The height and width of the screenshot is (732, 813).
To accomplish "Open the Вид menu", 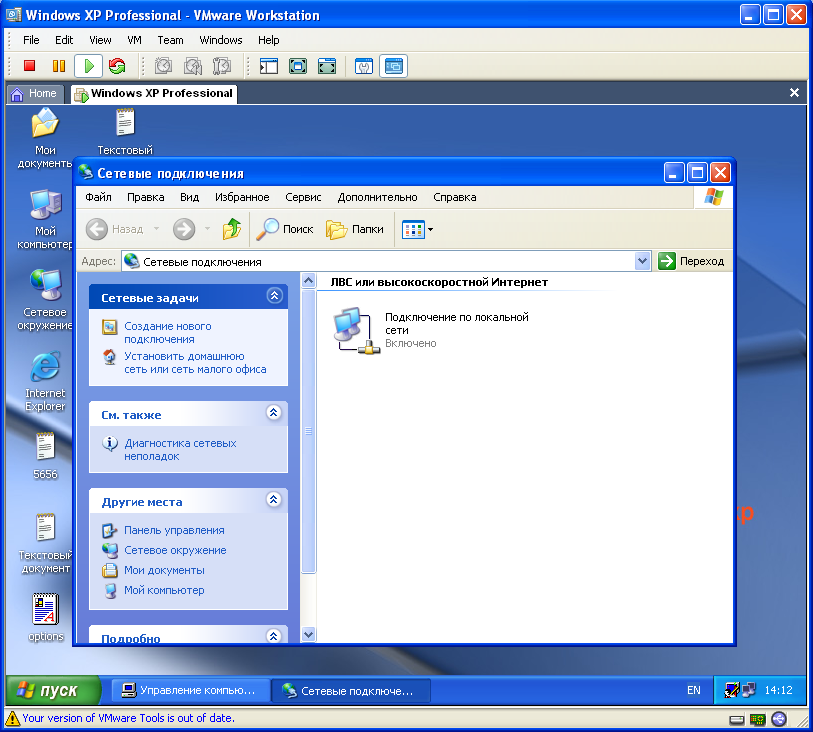I will click(x=189, y=197).
